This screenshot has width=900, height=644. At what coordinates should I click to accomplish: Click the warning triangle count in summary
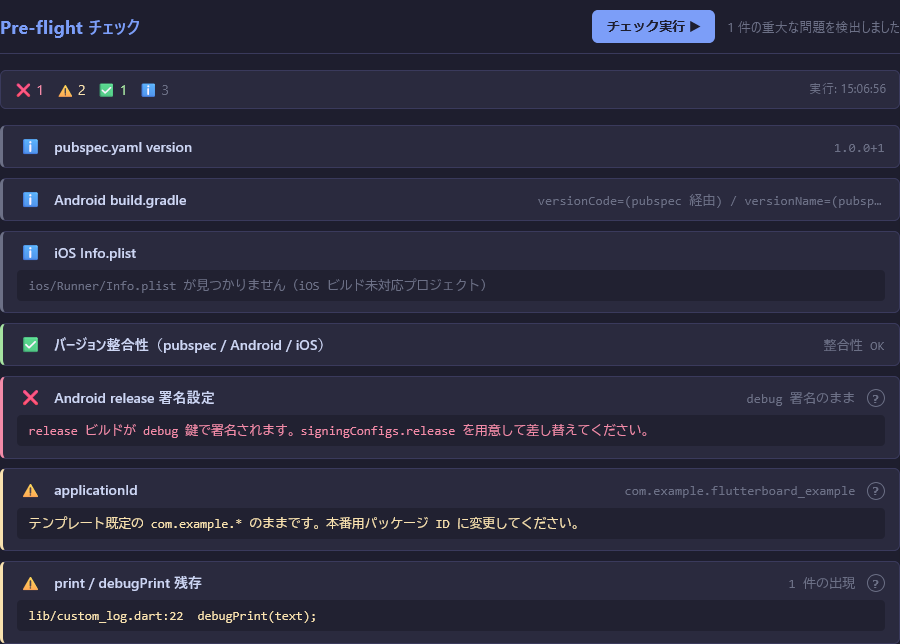(72, 90)
